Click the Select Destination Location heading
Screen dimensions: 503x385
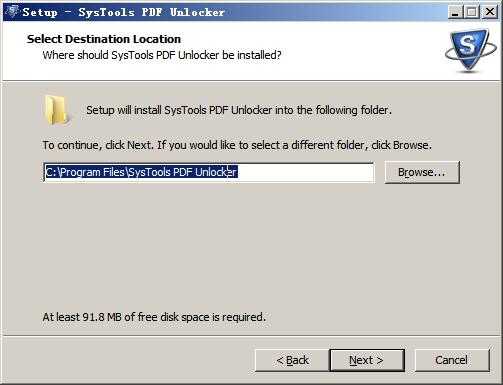point(104,39)
